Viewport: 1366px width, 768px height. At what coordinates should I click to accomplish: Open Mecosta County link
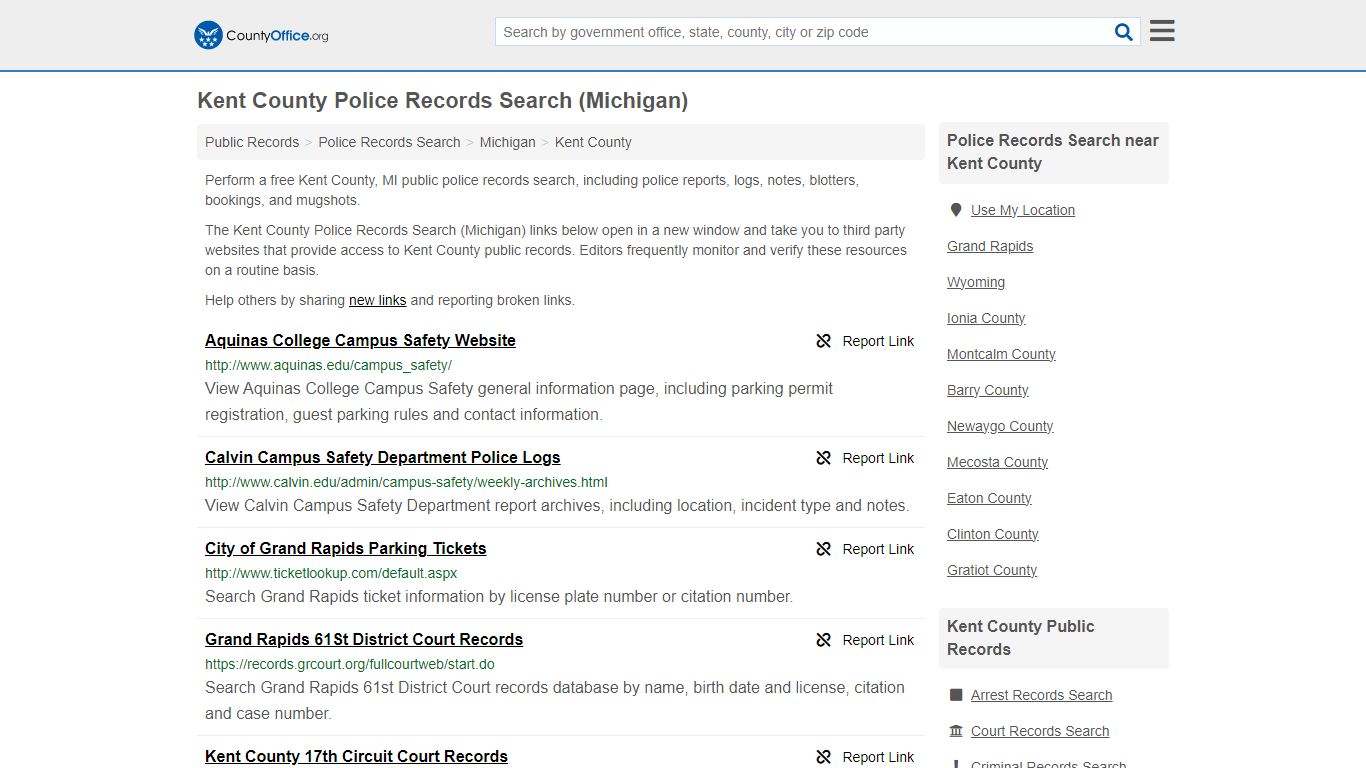click(x=997, y=462)
